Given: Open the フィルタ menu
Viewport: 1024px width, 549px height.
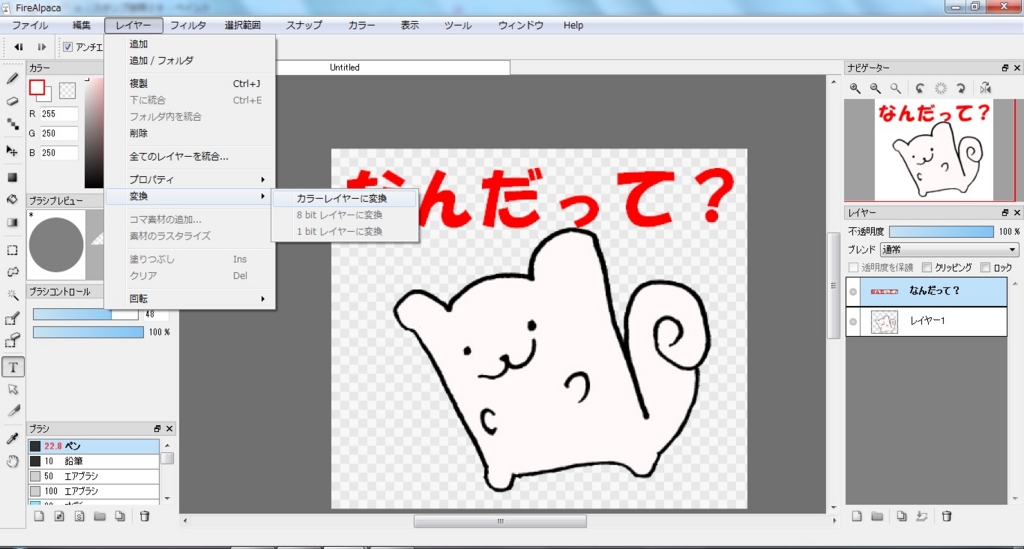Looking at the screenshot, I should [188, 25].
